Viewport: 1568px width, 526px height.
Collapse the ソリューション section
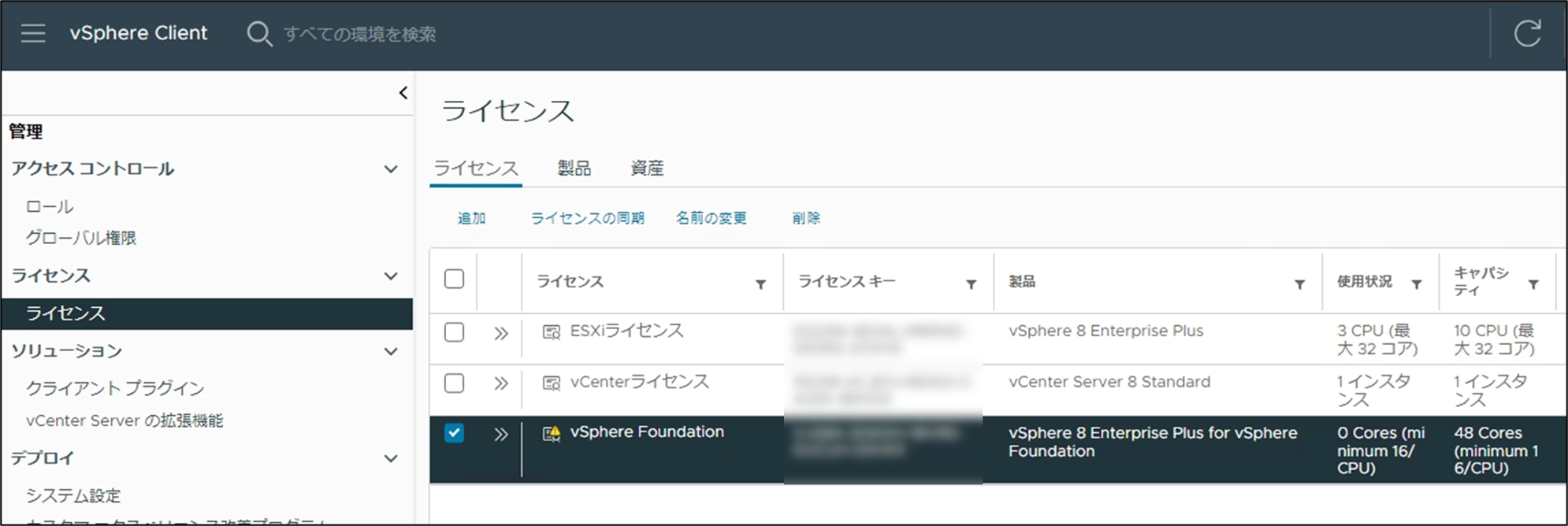pyautogui.click(x=390, y=351)
